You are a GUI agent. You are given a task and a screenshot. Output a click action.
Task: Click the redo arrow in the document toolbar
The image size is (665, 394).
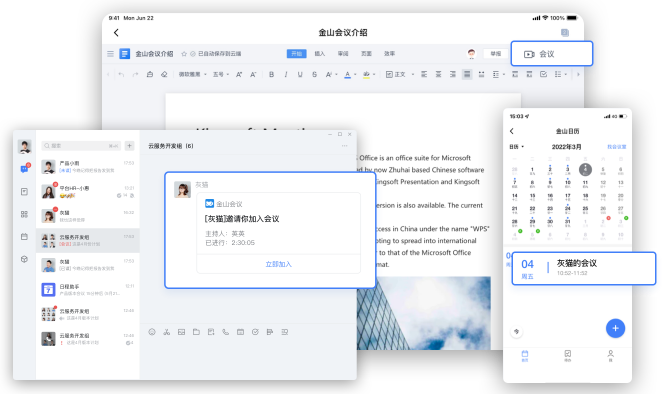135,75
